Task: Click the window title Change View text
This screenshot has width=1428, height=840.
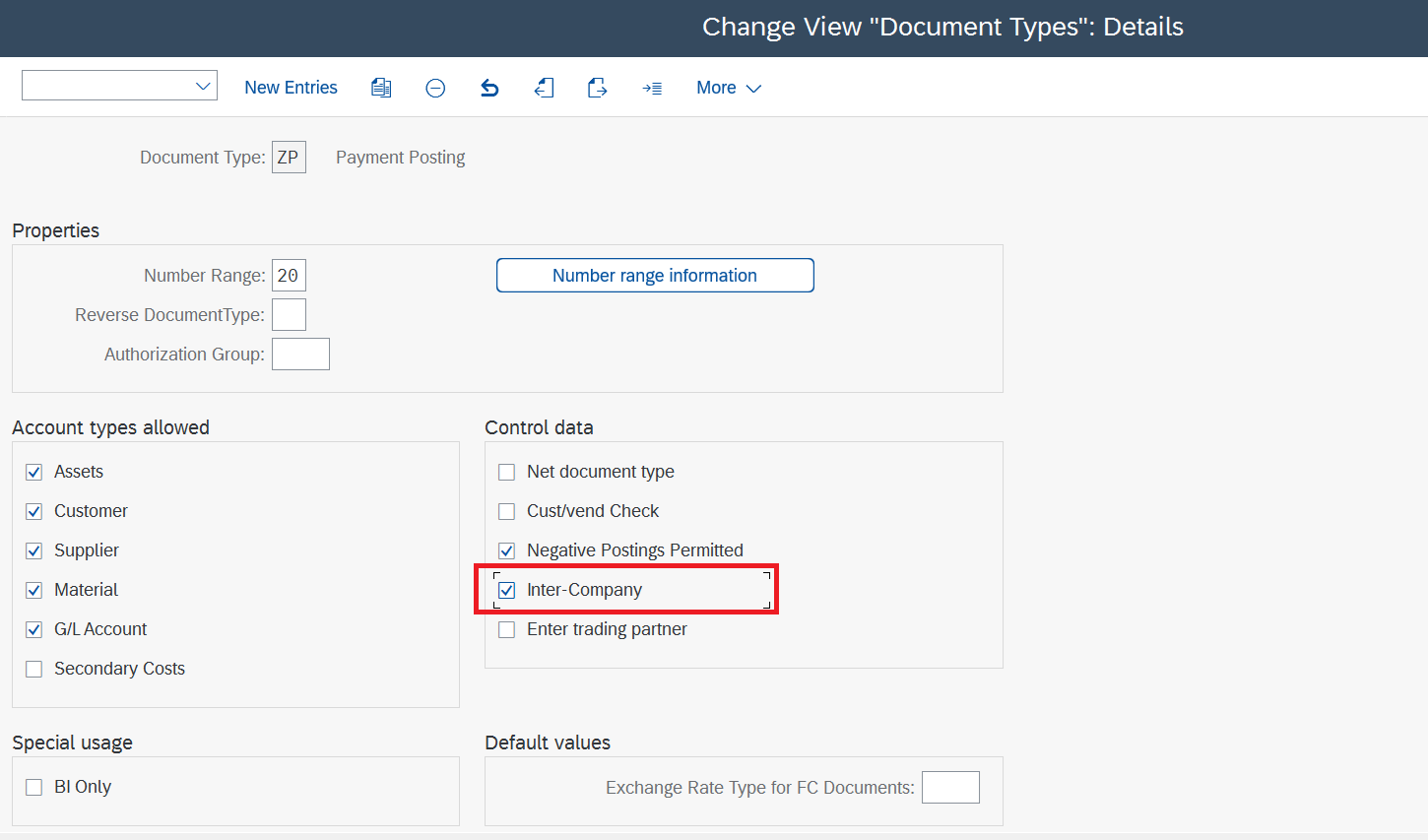Action: tap(942, 27)
